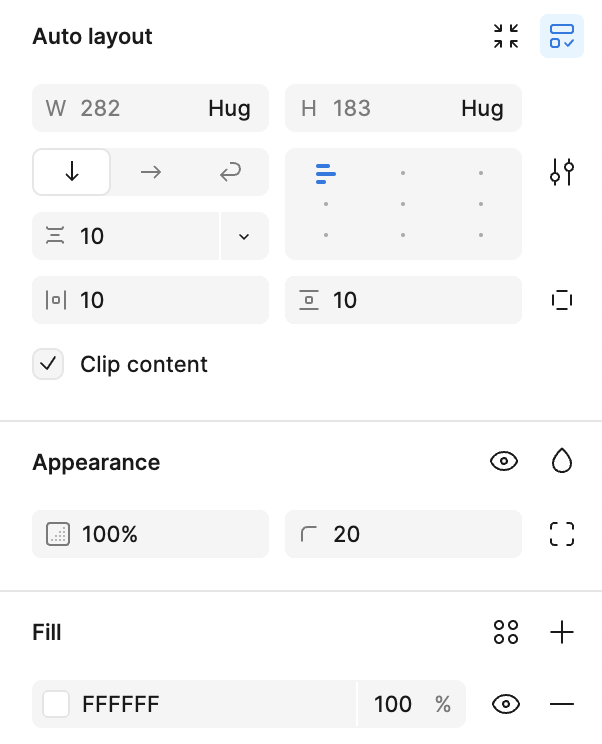Toggle layer visibility in Appearance section
This screenshot has width=602, height=744.
tap(504, 461)
